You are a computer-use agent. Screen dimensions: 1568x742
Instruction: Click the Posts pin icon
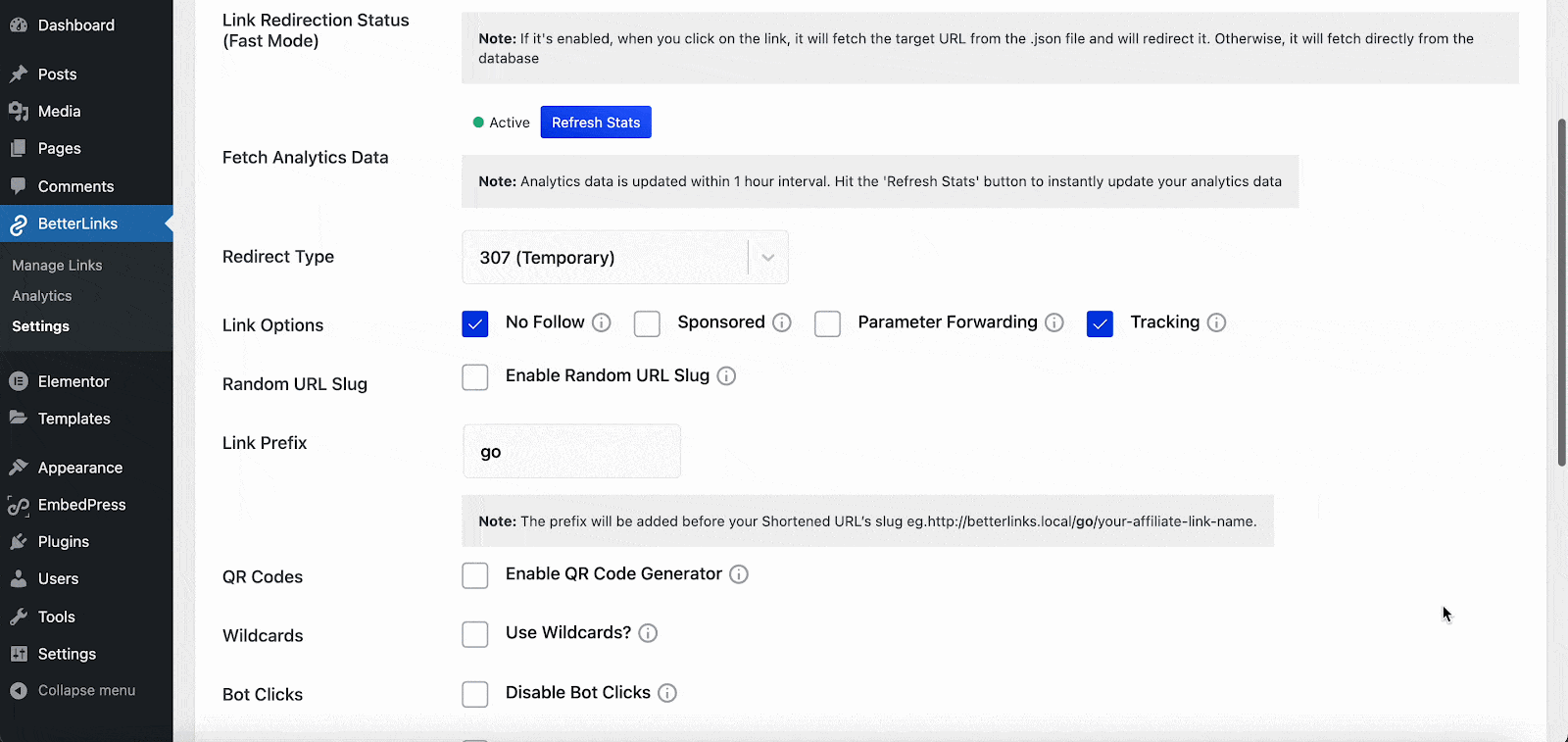coord(19,74)
